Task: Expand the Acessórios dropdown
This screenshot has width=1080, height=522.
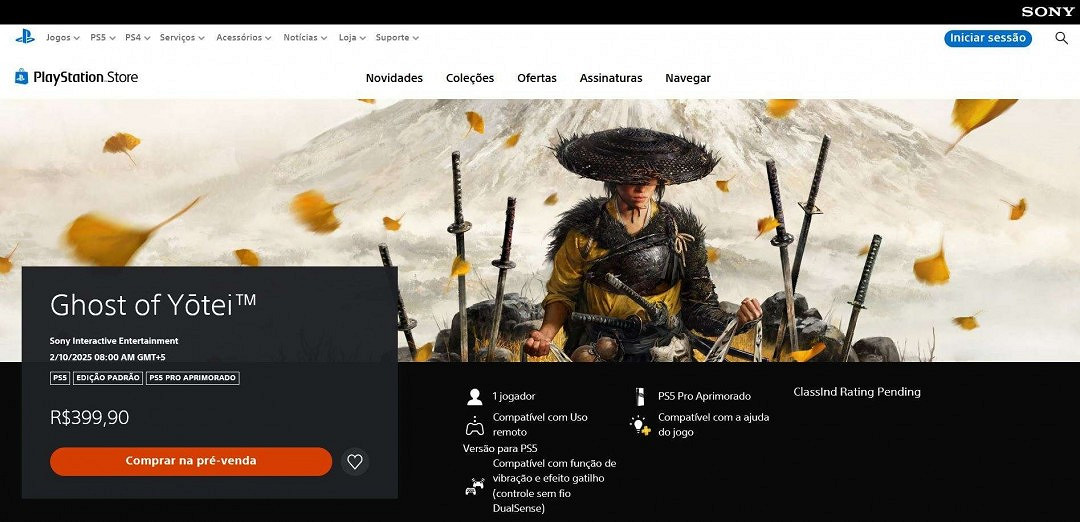Action: click(244, 38)
